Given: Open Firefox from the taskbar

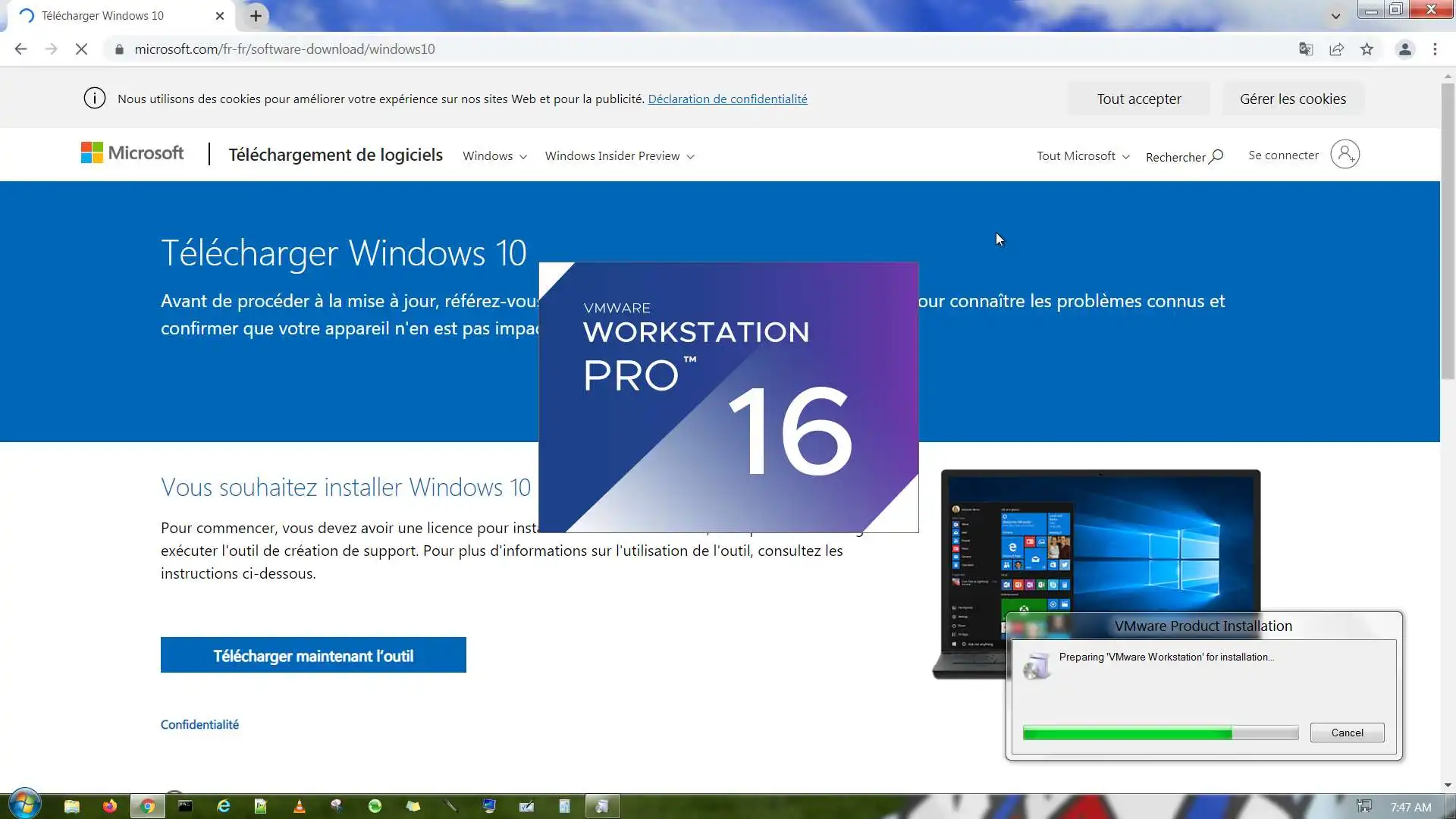Looking at the screenshot, I should (110, 806).
